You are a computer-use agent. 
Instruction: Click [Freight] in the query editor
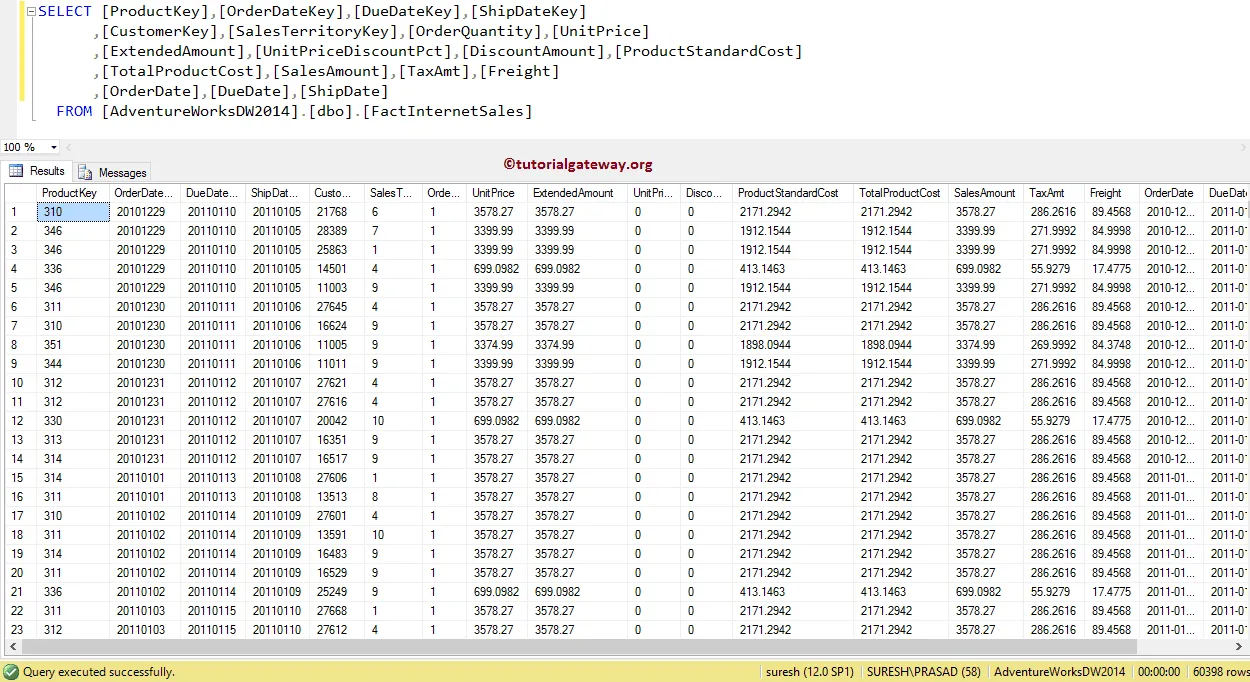click(519, 71)
